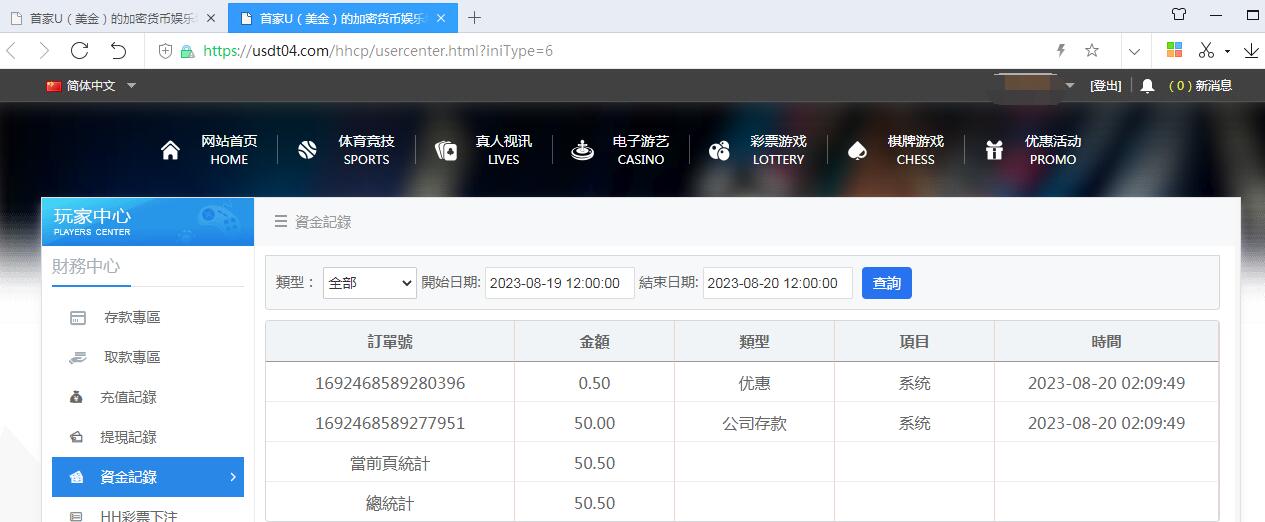1265x522 pixels.
Task: Go to 网站首页 HOME menu
Action: point(229,150)
